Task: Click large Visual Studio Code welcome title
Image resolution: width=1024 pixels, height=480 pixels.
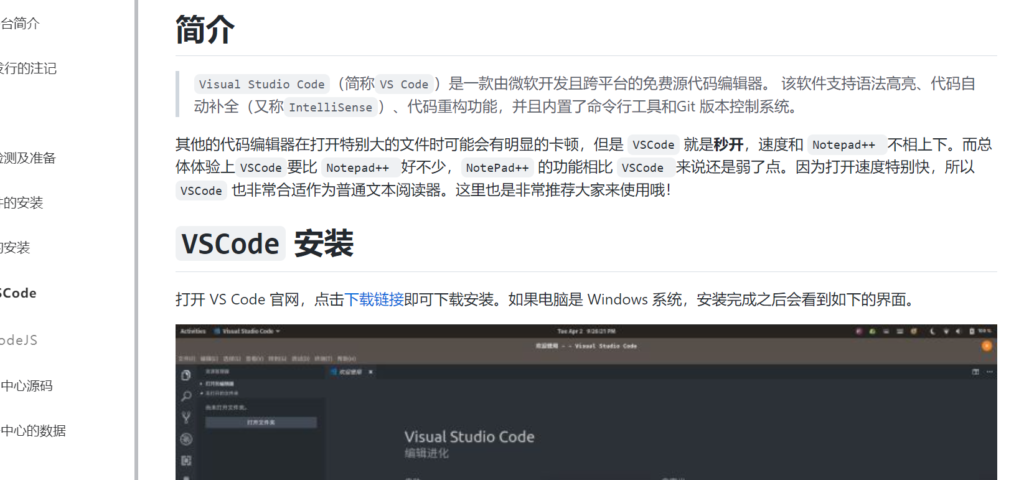Action: [469, 437]
